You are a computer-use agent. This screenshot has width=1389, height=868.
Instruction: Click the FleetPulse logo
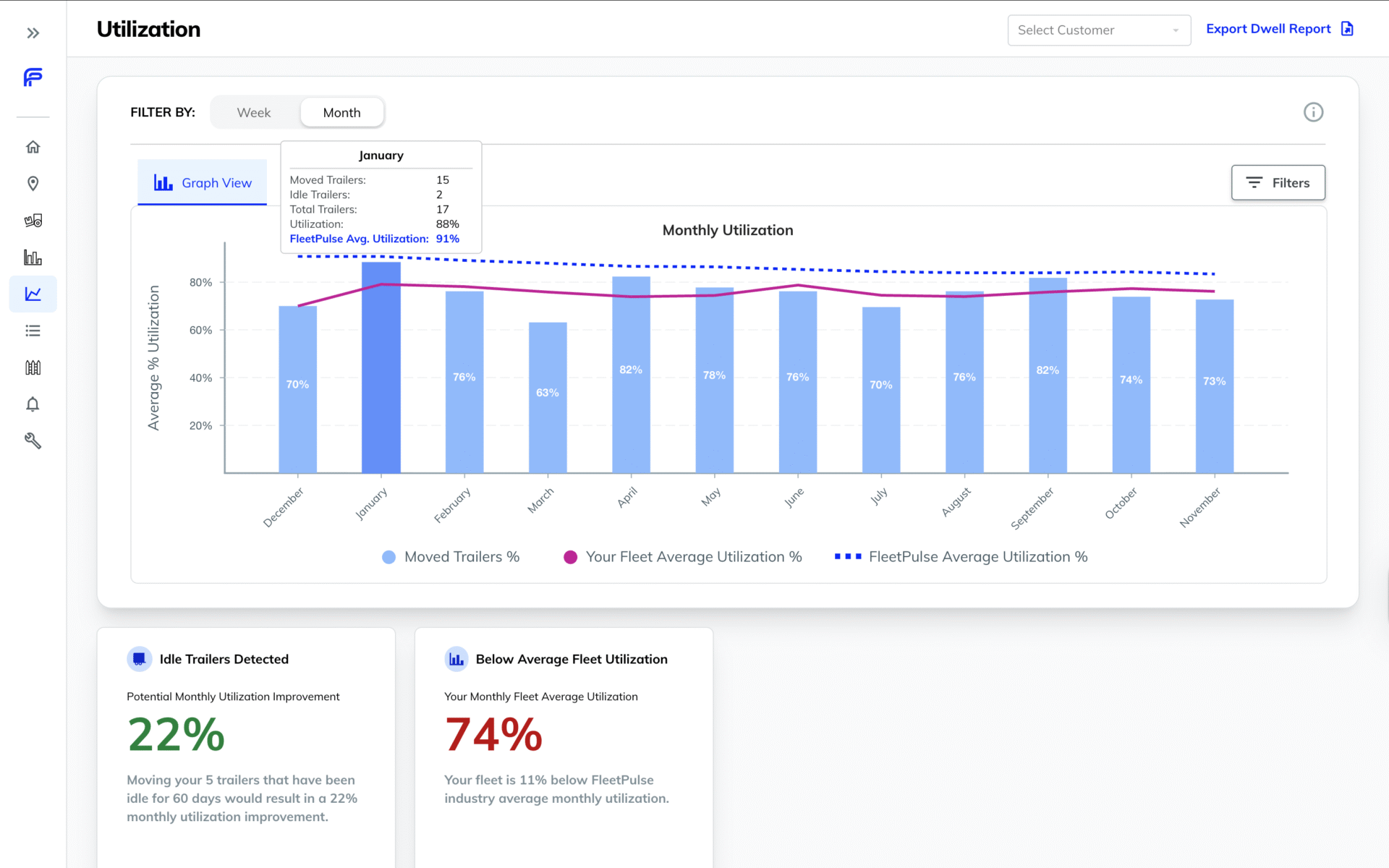coord(33,77)
